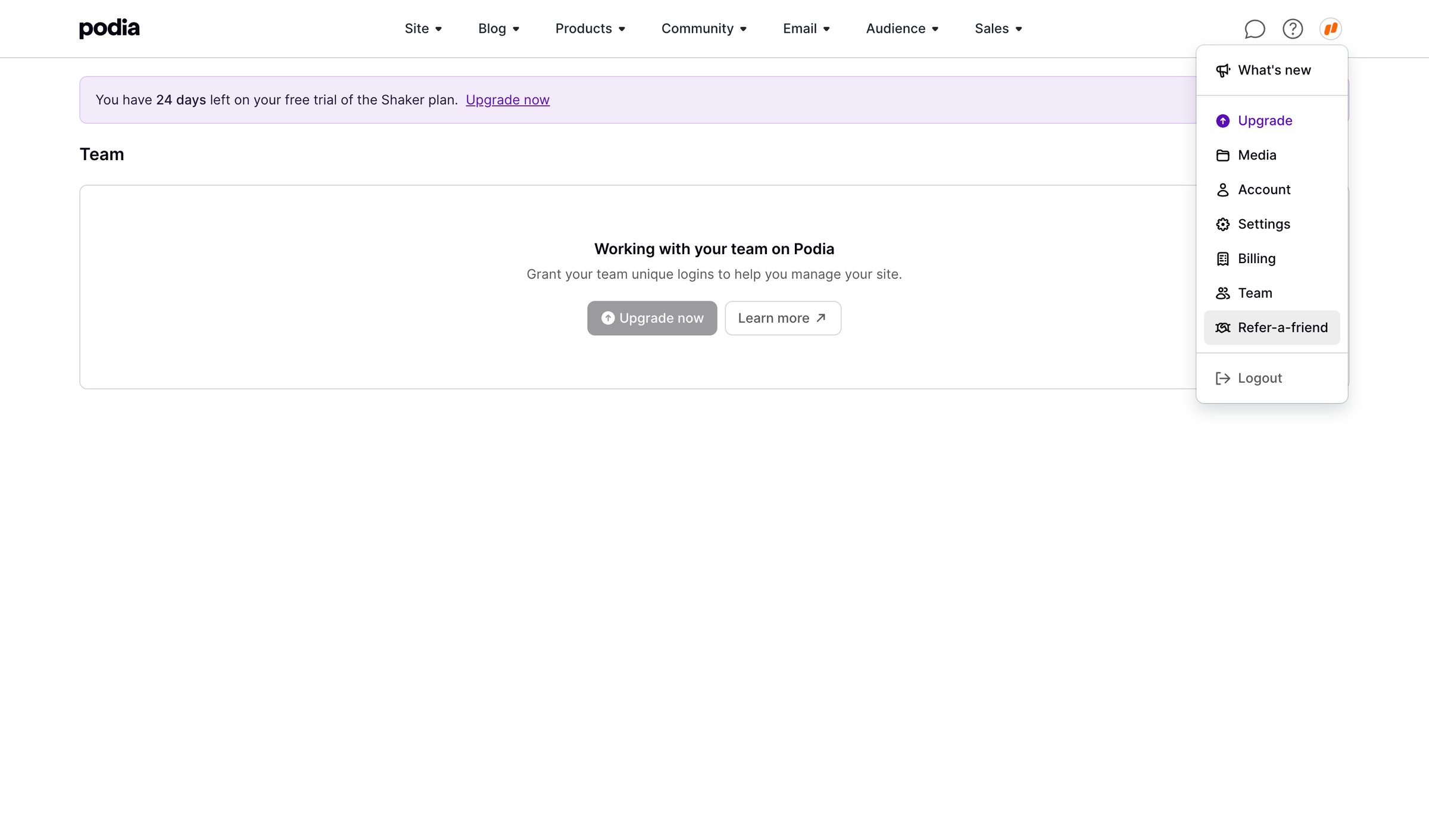Log out via the Logout menu item
The width and height of the screenshot is (1429, 840).
click(x=1272, y=379)
